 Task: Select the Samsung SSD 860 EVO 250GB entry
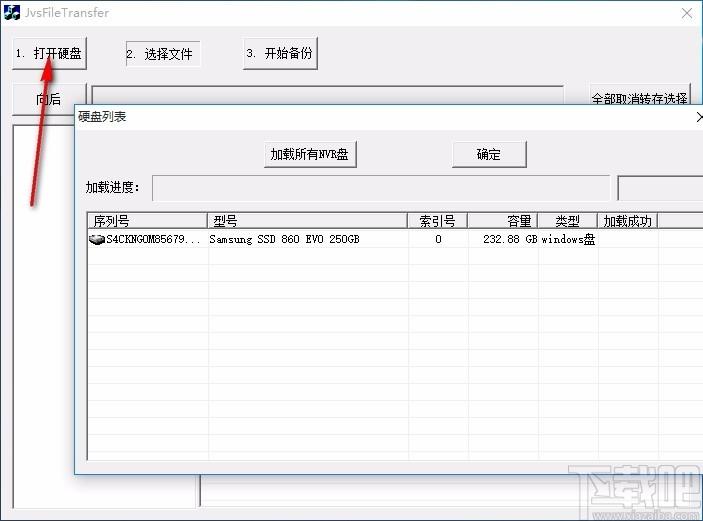(284, 240)
